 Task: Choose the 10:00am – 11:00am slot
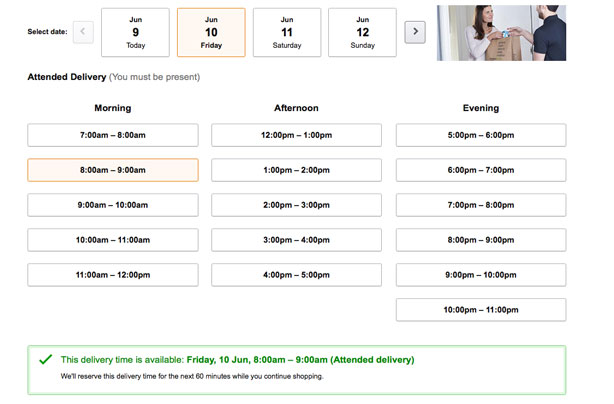pos(113,240)
